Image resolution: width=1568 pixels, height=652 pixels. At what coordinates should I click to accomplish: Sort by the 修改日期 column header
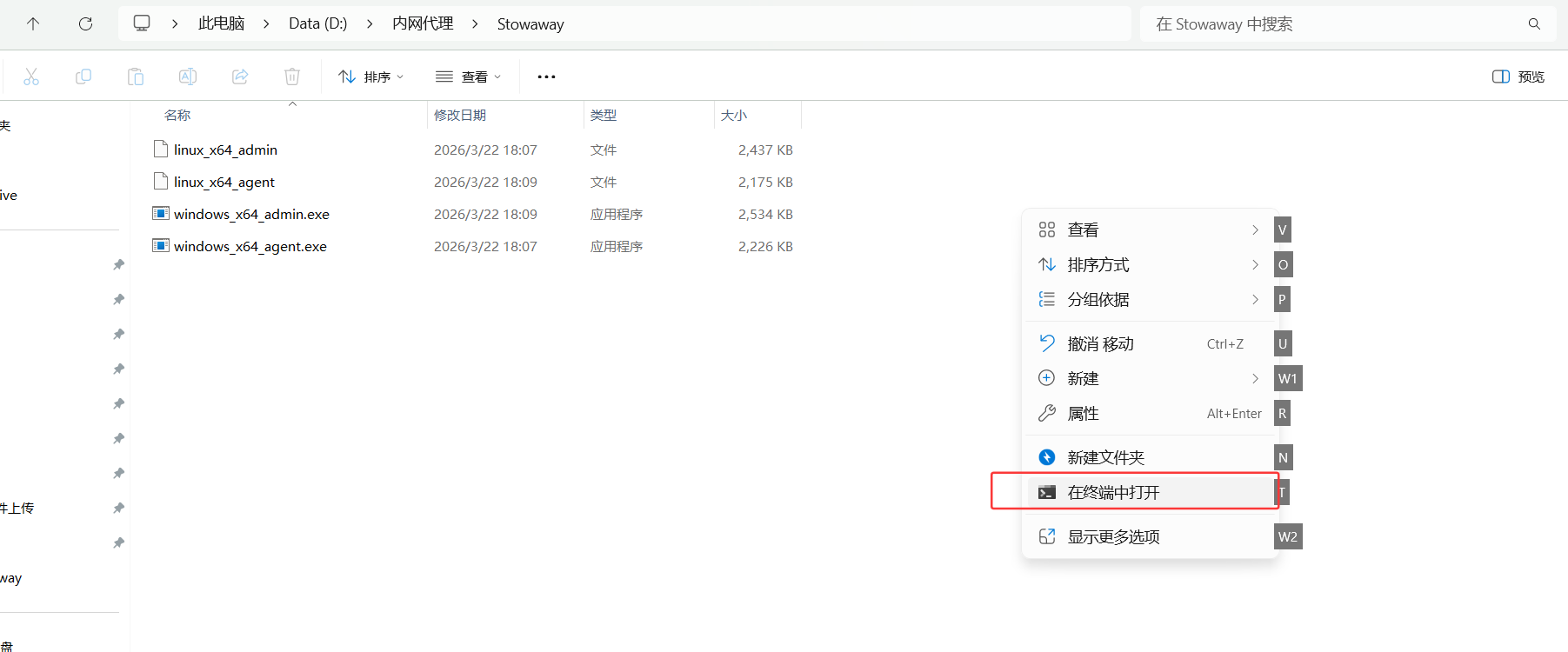460,116
